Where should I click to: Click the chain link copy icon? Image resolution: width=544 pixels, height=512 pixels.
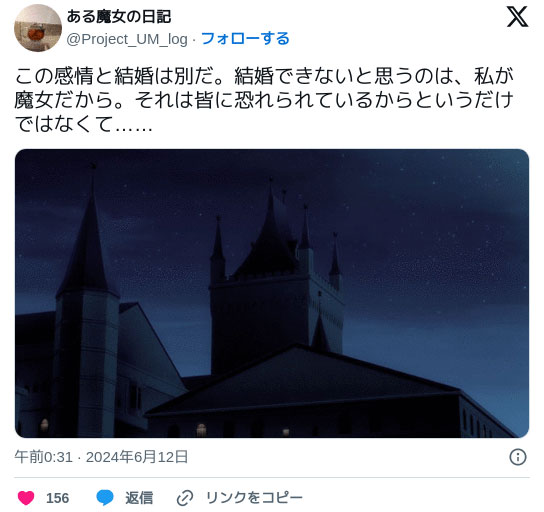[x=185, y=498]
